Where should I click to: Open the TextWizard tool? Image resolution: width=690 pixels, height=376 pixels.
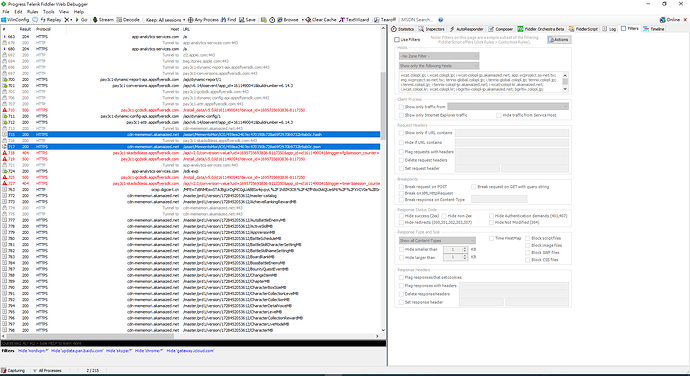click(x=354, y=20)
